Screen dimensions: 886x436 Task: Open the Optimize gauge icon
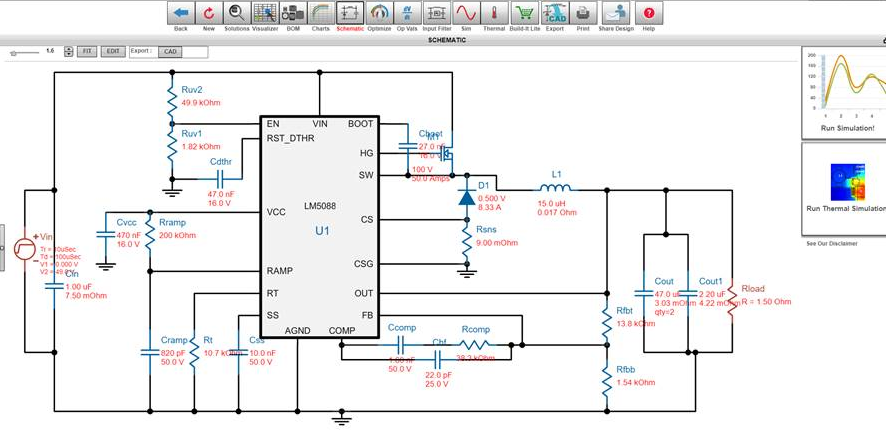click(x=379, y=14)
